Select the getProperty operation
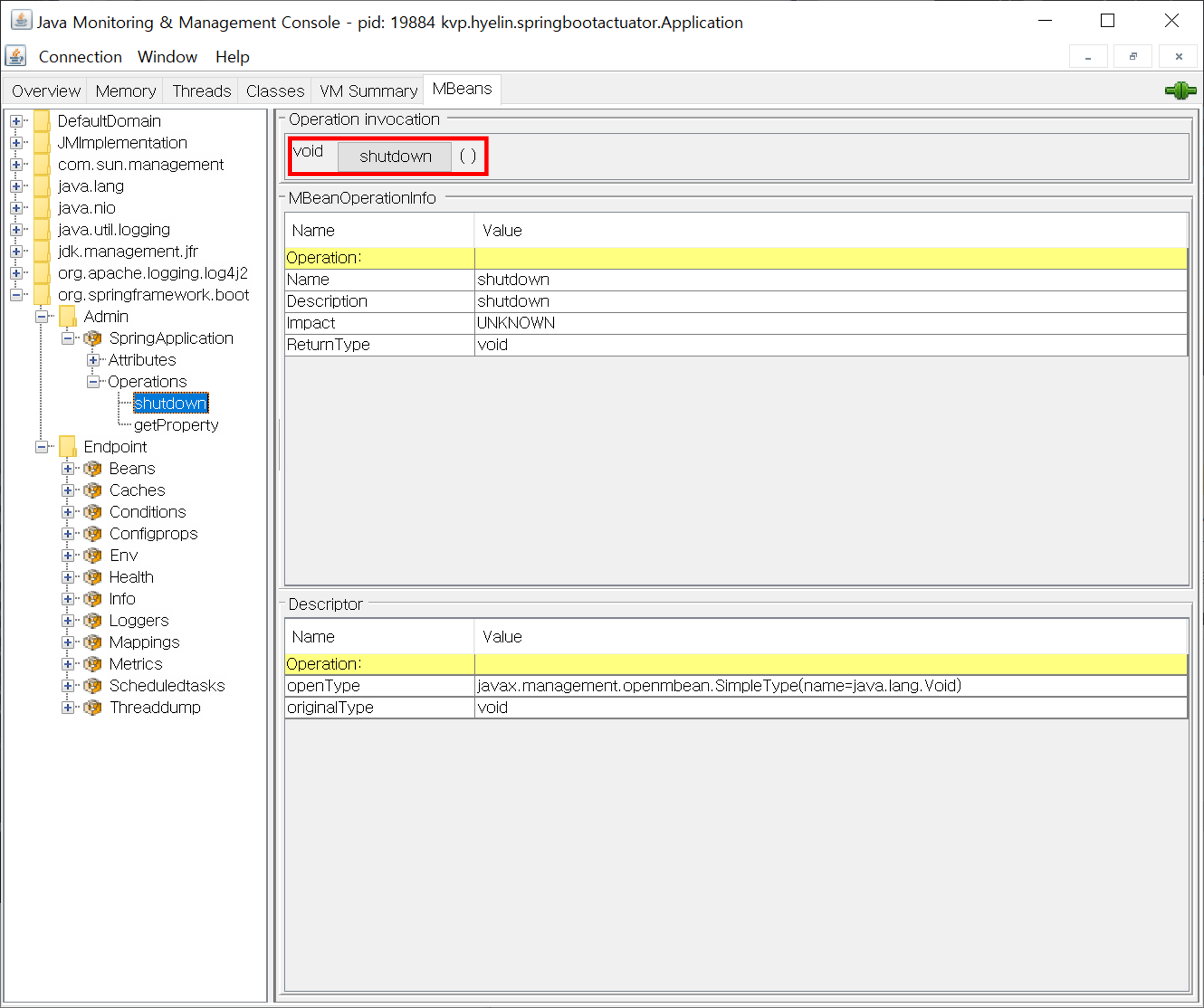The height and width of the screenshot is (1008, 1204). coord(176,425)
